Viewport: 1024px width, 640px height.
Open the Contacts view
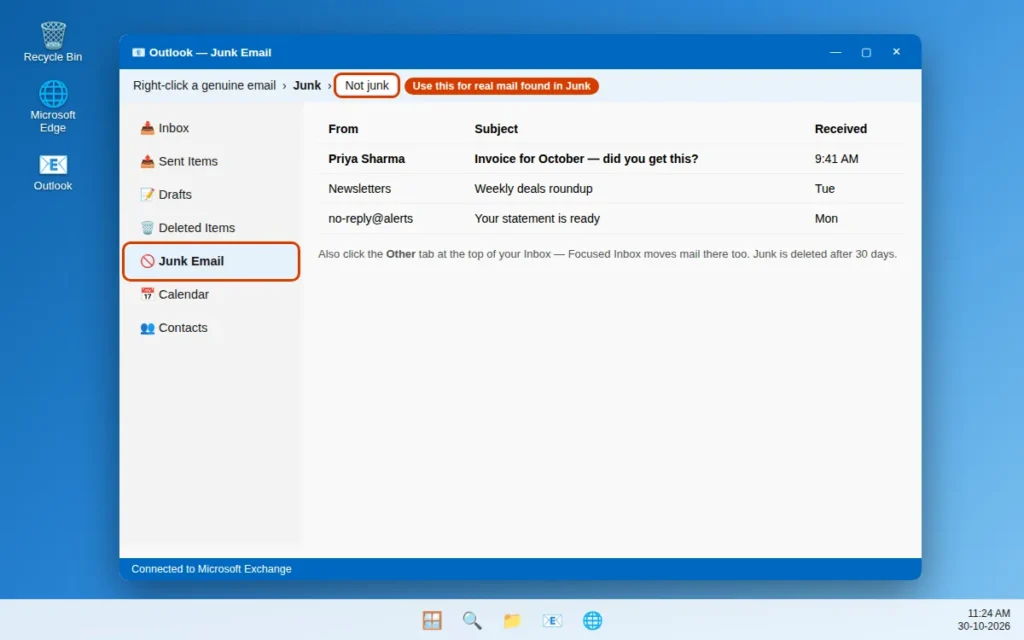coord(211,328)
